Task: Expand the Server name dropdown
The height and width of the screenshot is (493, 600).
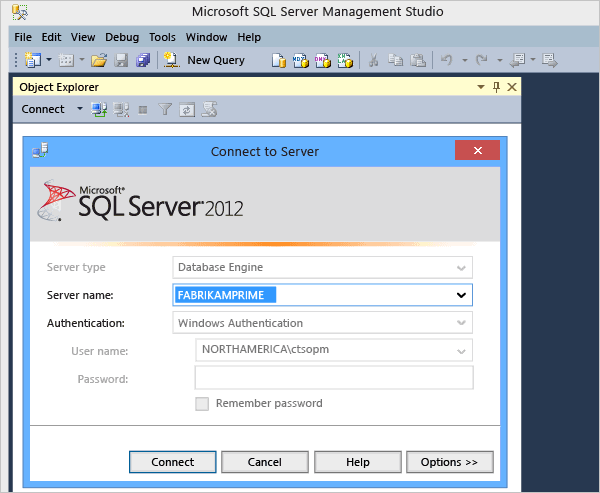Action: pos(461,295)
